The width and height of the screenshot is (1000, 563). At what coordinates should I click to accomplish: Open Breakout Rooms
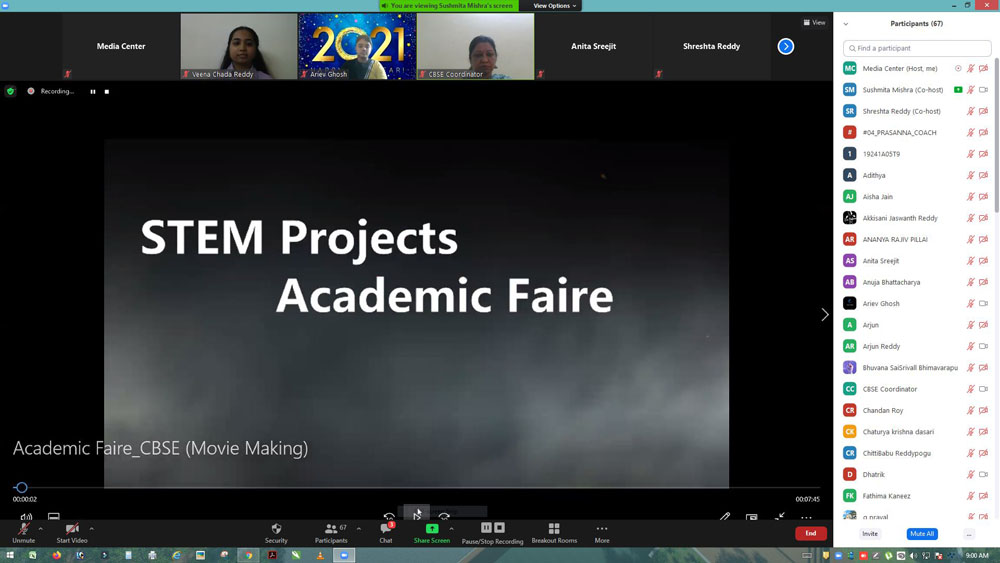point(554,532)
